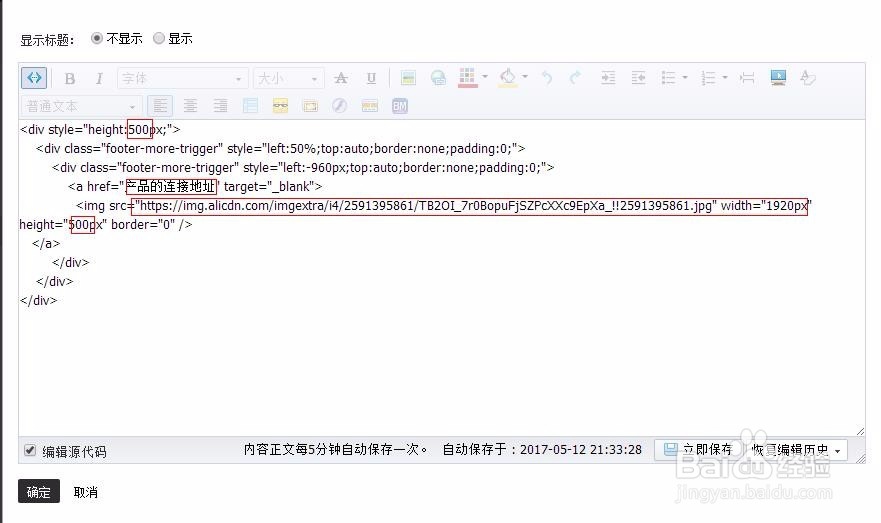Expand the fill color dropdown arrow
This screenshot has width=881, height=523.
[525, 77]
